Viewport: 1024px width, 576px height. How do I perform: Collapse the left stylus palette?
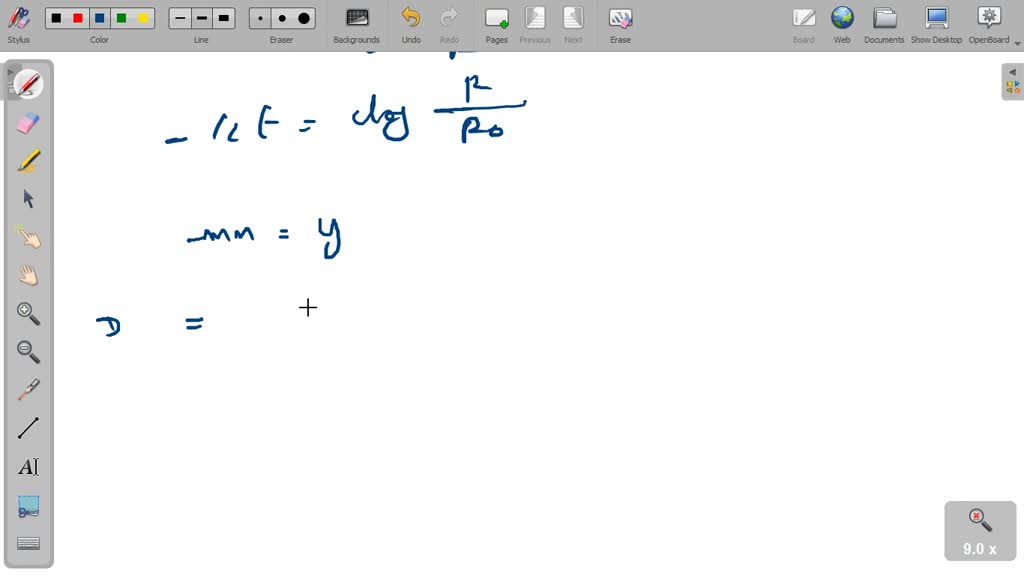pyautogui.click(x=10, y=72)
